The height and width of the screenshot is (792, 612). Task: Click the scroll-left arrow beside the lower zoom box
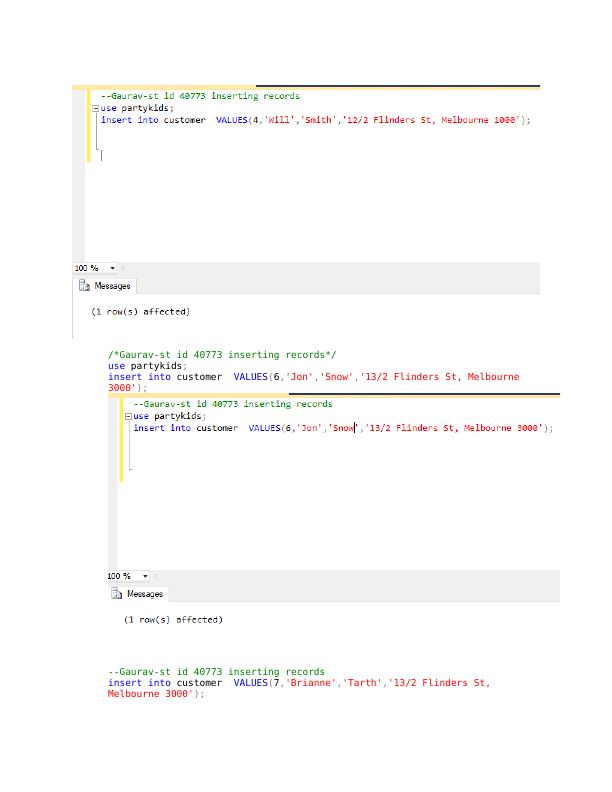[157, 576]
